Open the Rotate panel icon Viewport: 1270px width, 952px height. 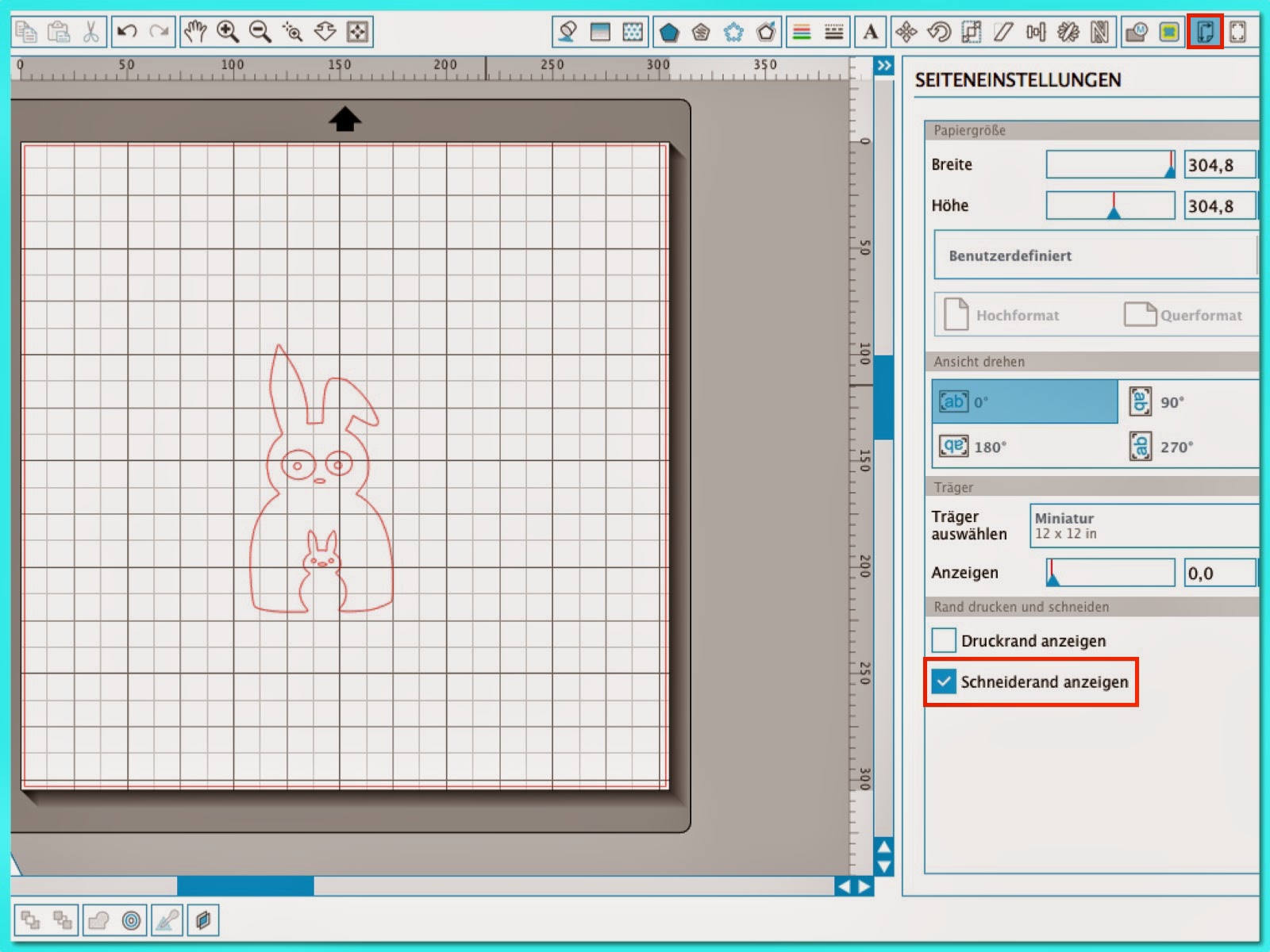pos(939,32)
